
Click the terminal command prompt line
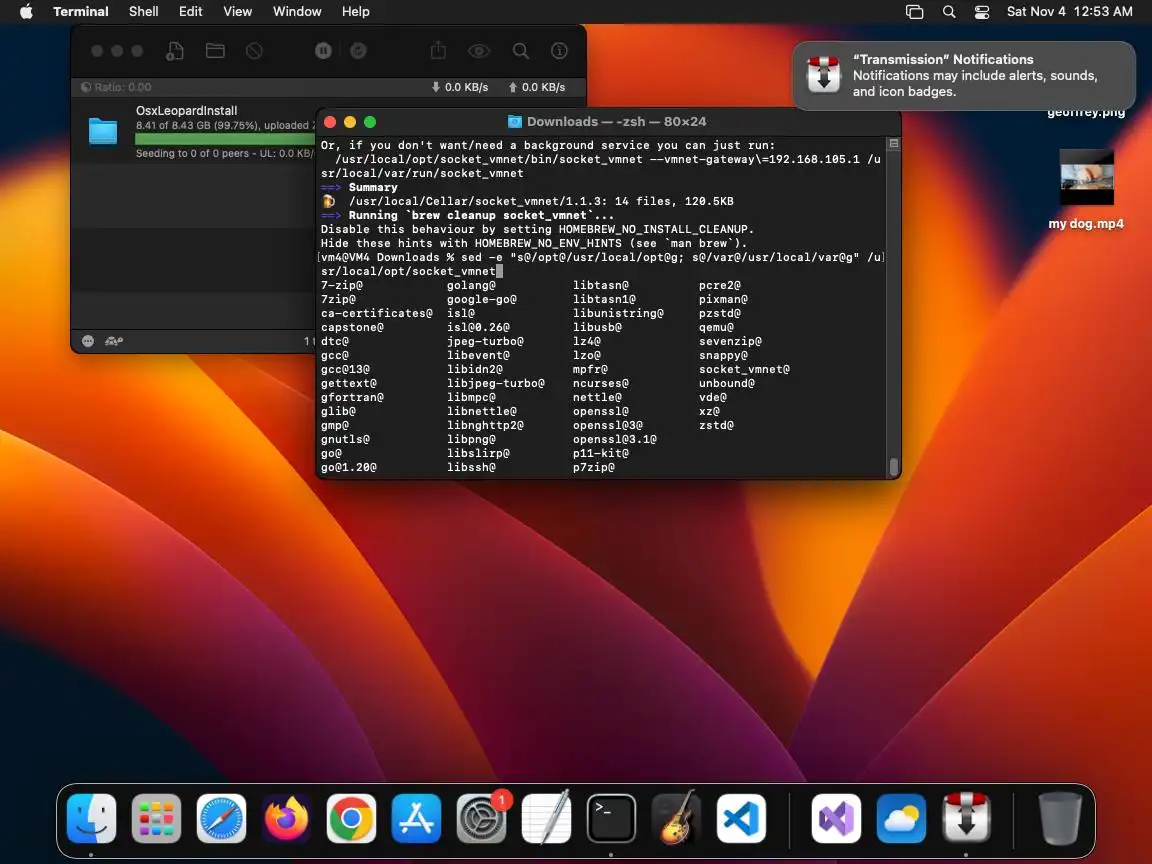(x=602, y=264)
